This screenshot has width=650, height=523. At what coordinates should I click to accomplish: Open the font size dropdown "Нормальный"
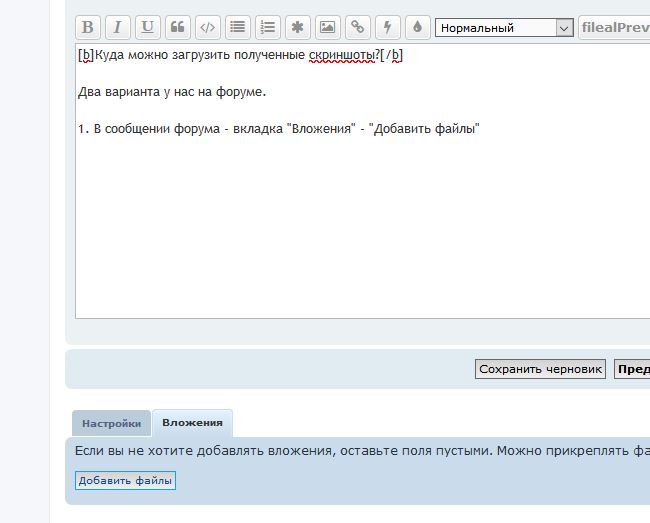pyautogui.click(x=504, y=28)
